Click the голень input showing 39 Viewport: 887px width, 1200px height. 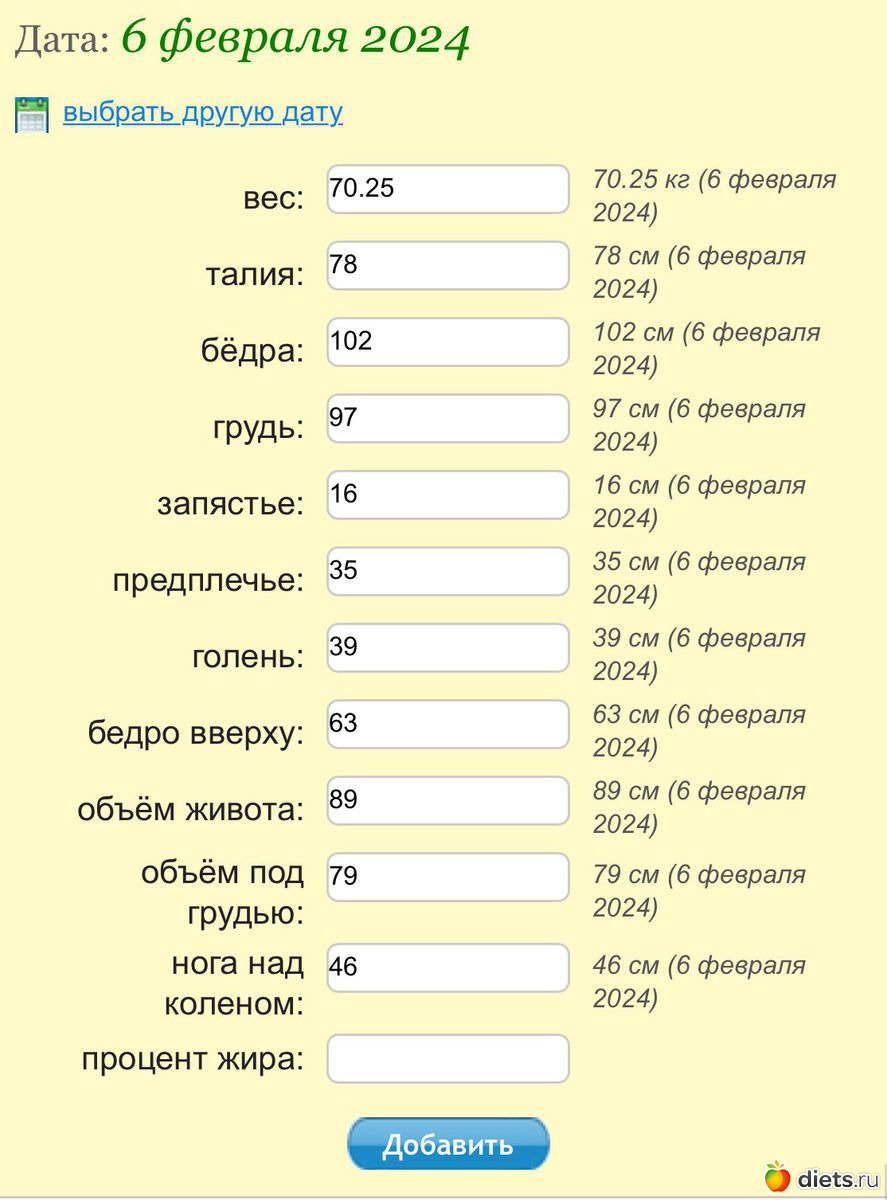(x=448, y=648)
